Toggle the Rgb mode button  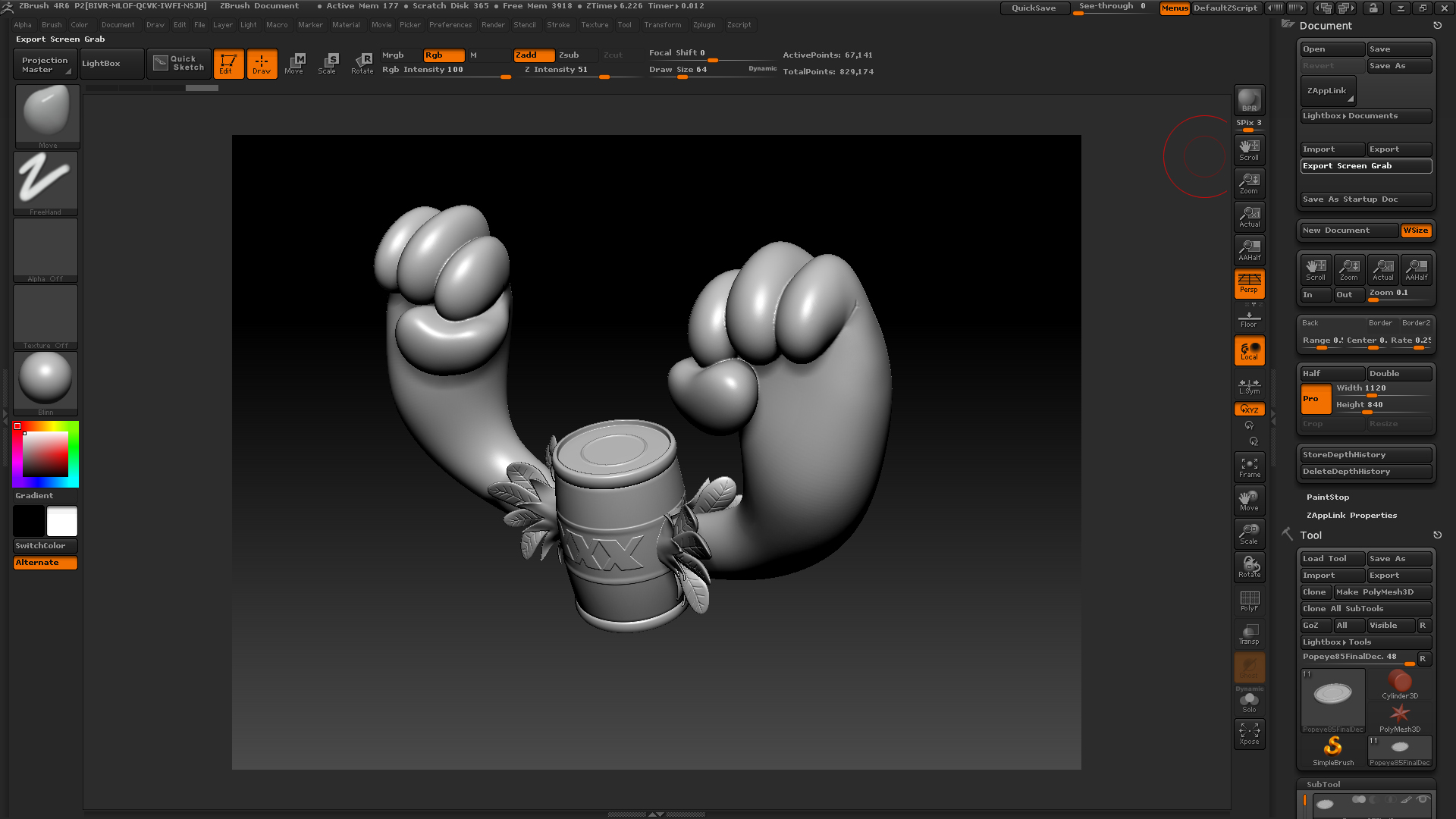(x=444, y=55)
